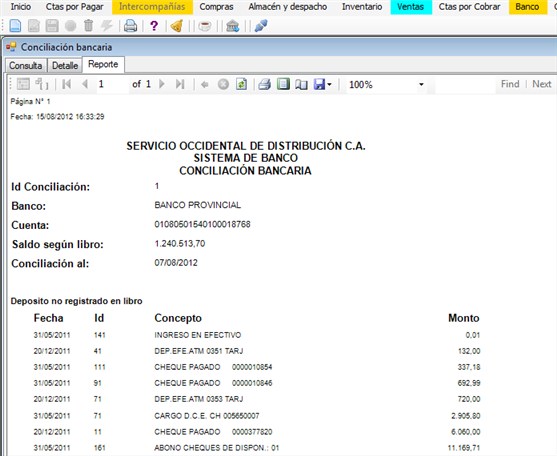Click account number 01080501540100018768
The width and height of the screenshot is (557, 456).
coord(202,224)
